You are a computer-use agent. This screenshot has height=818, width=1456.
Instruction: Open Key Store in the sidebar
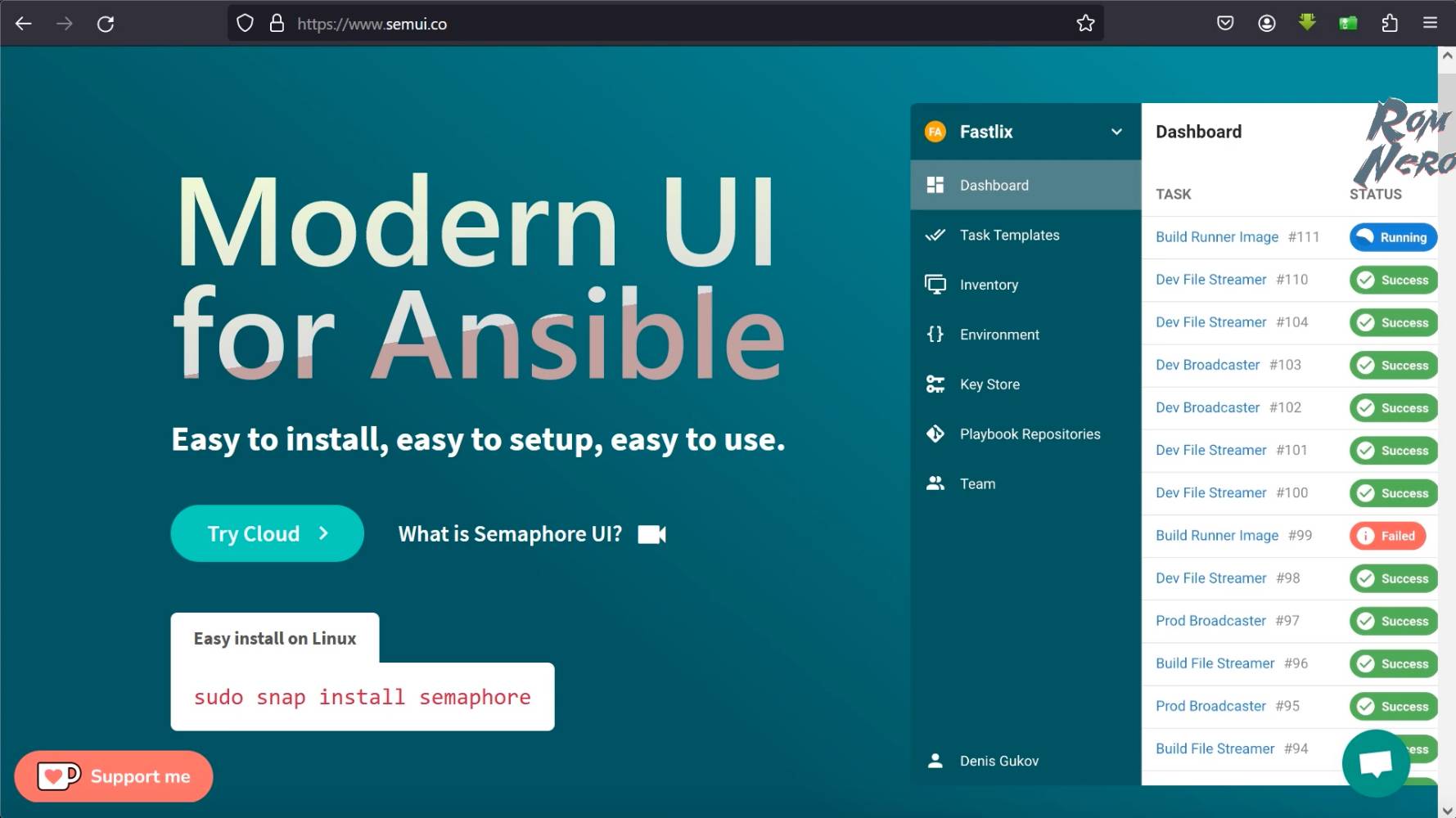click(1026, 384)
